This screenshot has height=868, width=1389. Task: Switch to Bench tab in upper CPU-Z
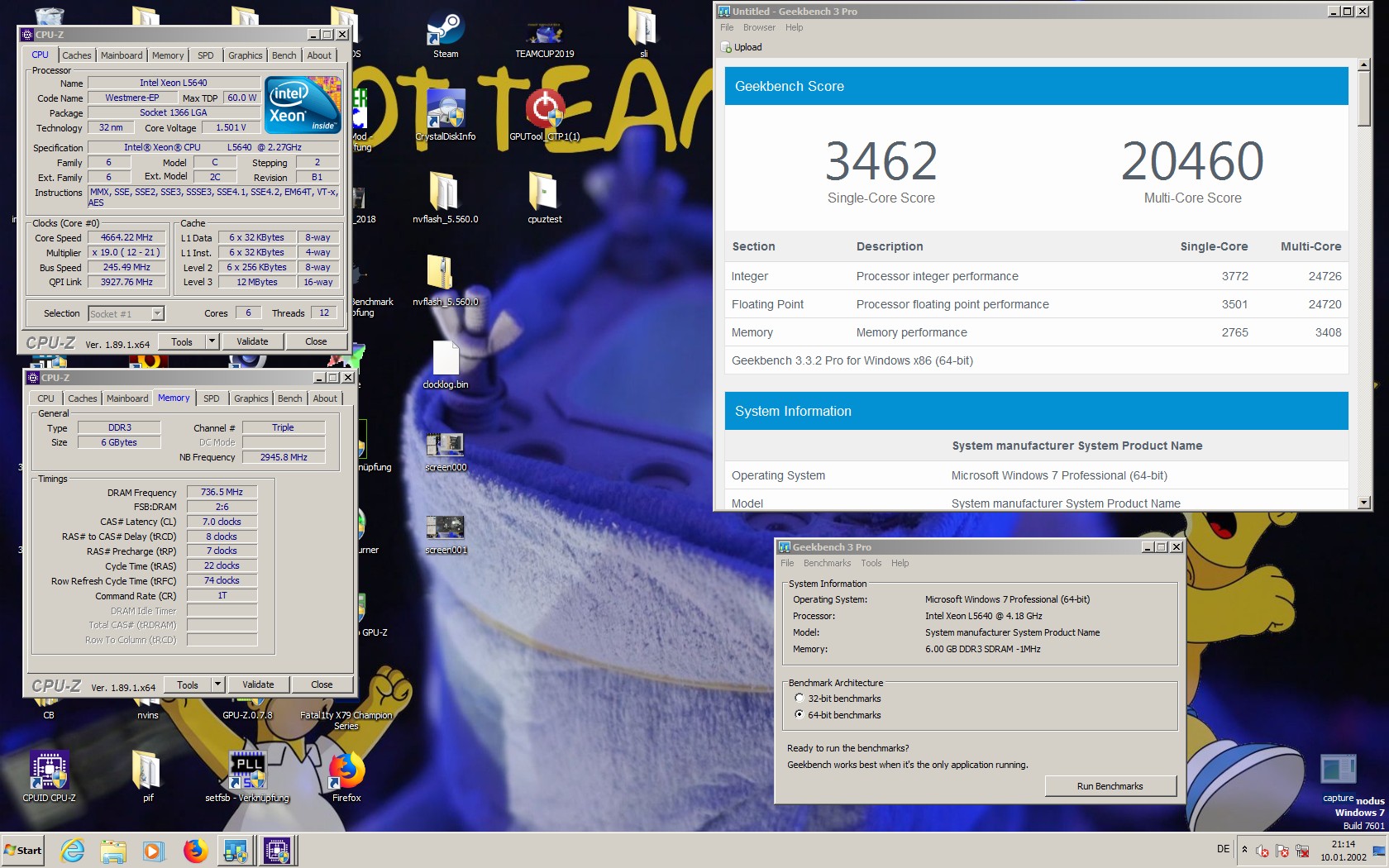coord(284,55)
